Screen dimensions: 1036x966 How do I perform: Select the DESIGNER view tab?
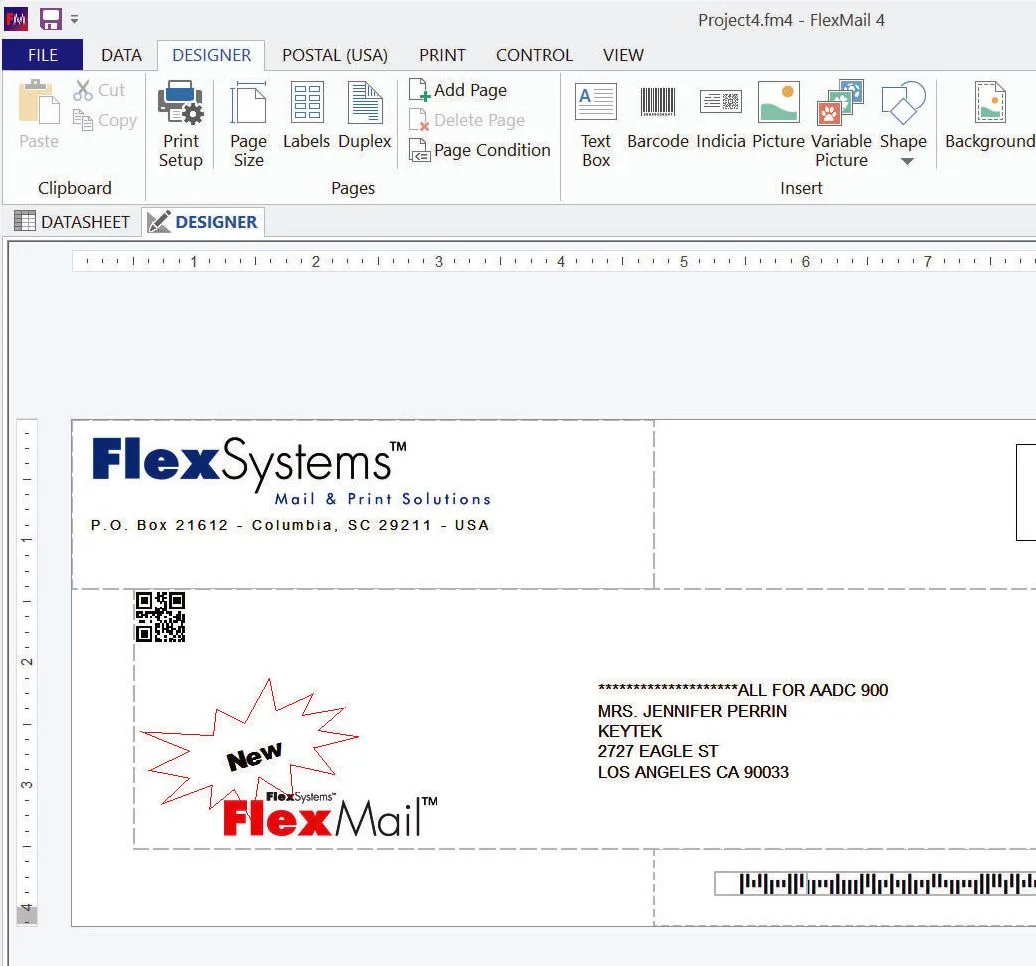[x=203, y=222]
